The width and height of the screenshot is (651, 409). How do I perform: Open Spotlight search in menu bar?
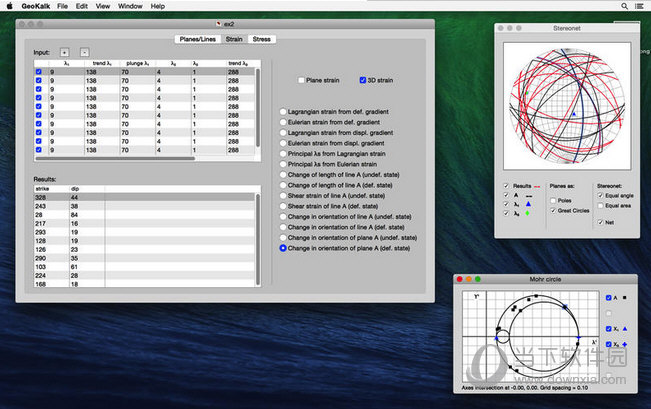tap(624, 6)
